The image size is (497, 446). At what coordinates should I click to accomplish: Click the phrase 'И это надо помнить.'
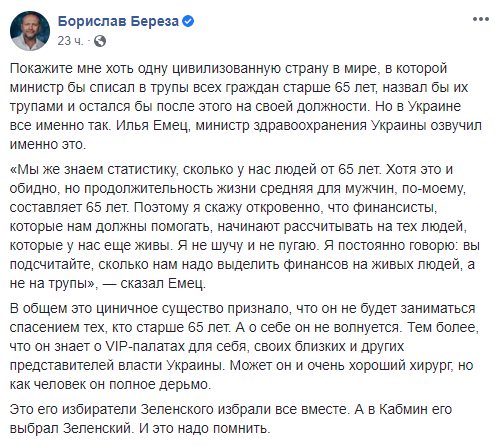click(204, 428)
